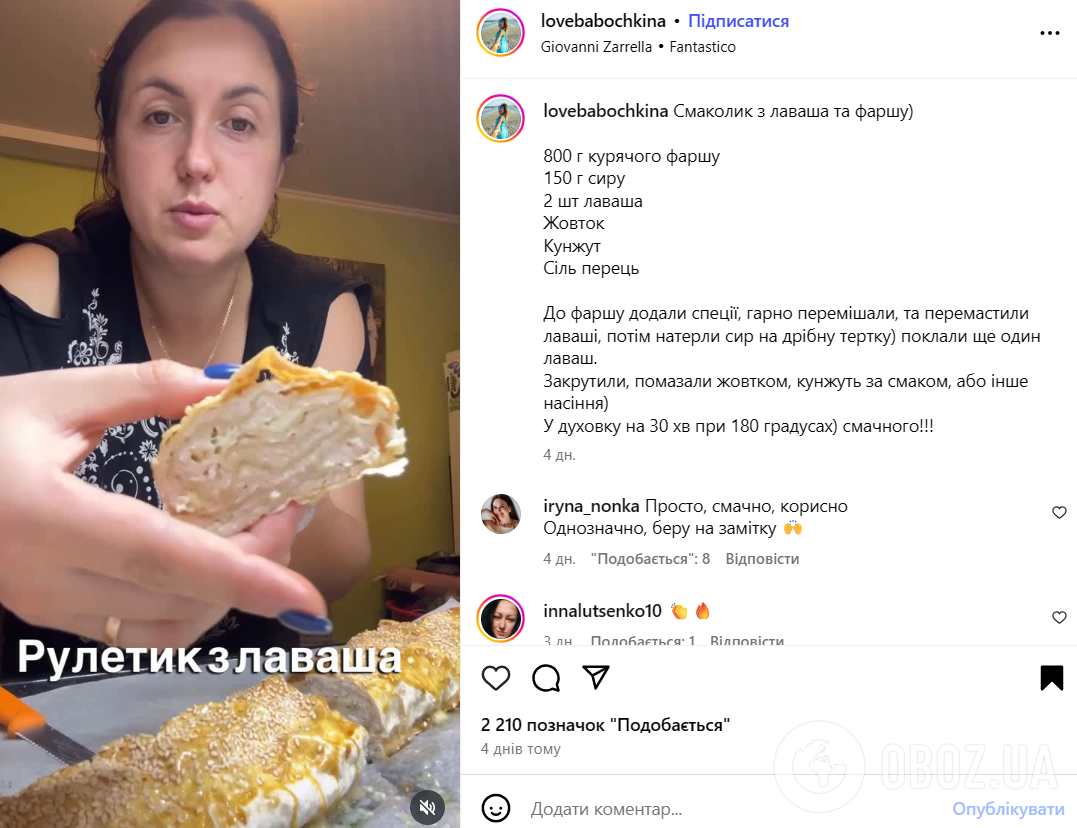This screenshot has width=1077, height=828.
Task: Open Giovanni Zarrella Fantastico audio link
Action: point(638,47)
